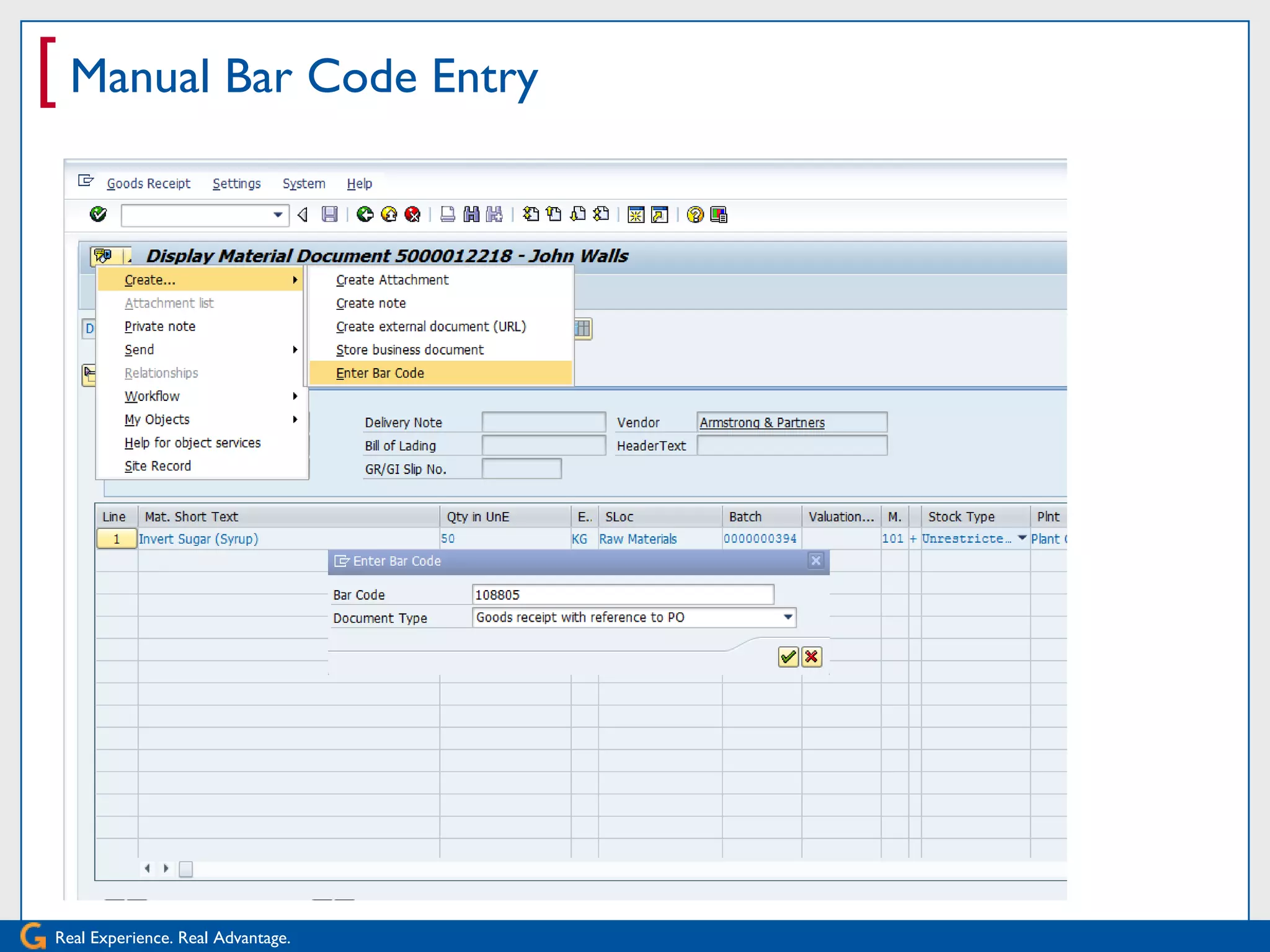This screenshot has width=1270, height=952.
Task: Confirm bar code with green checkmark button
Action: pyautogui.click(x=788, y=656)
